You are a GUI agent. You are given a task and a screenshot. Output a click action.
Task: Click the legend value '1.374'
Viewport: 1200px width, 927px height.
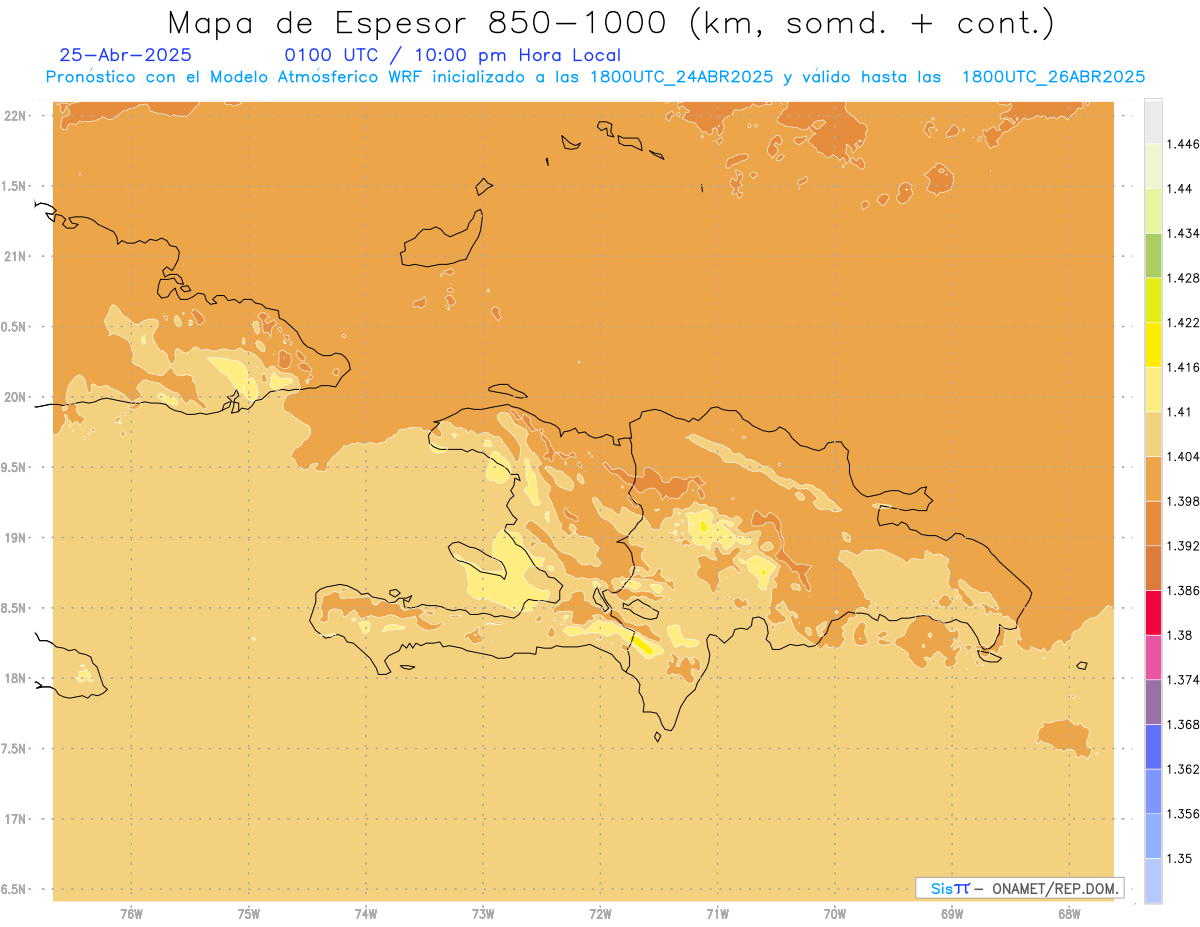click(1182, 680)
